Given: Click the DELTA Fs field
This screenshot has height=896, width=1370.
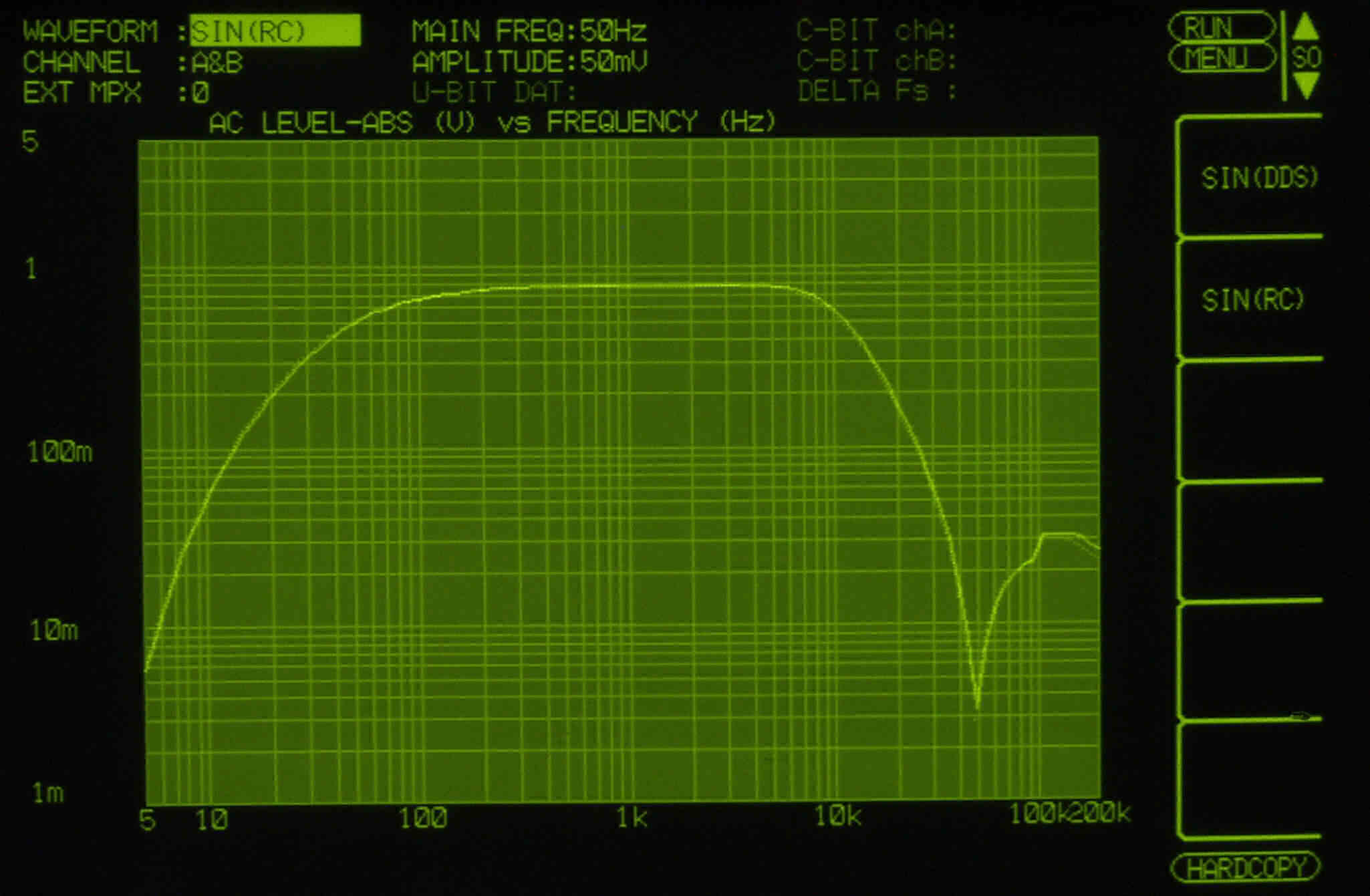Looking at the screenshot, I should (x=876, y=92).
